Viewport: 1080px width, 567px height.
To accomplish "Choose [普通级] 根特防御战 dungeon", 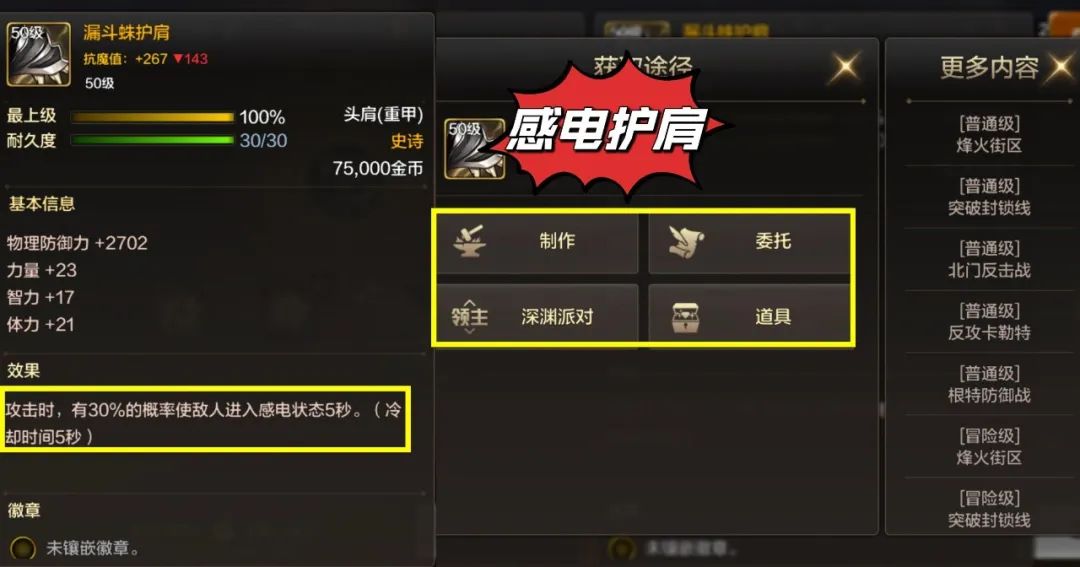I will [x=989, y=384].
